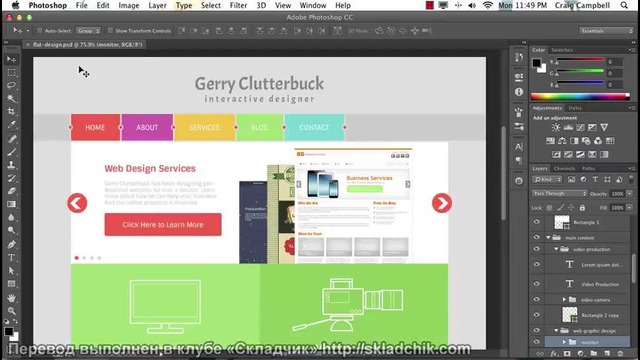The image size is (640, 360).
Task: Click the ABOUT navigation button
Action: pyautogui.click(x=147, y=127)
